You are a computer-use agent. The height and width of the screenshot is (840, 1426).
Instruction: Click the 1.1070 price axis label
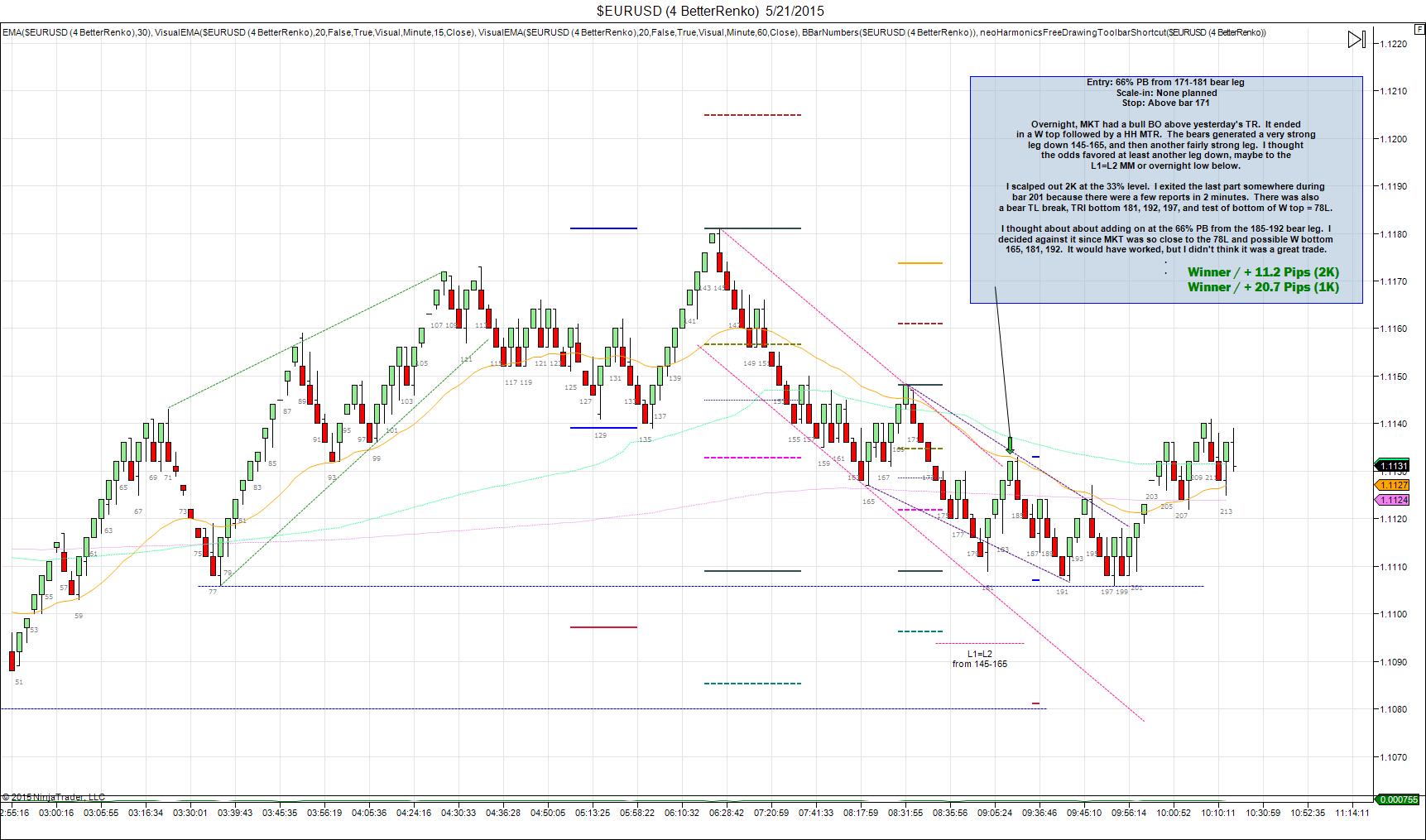coord(1392,757)
